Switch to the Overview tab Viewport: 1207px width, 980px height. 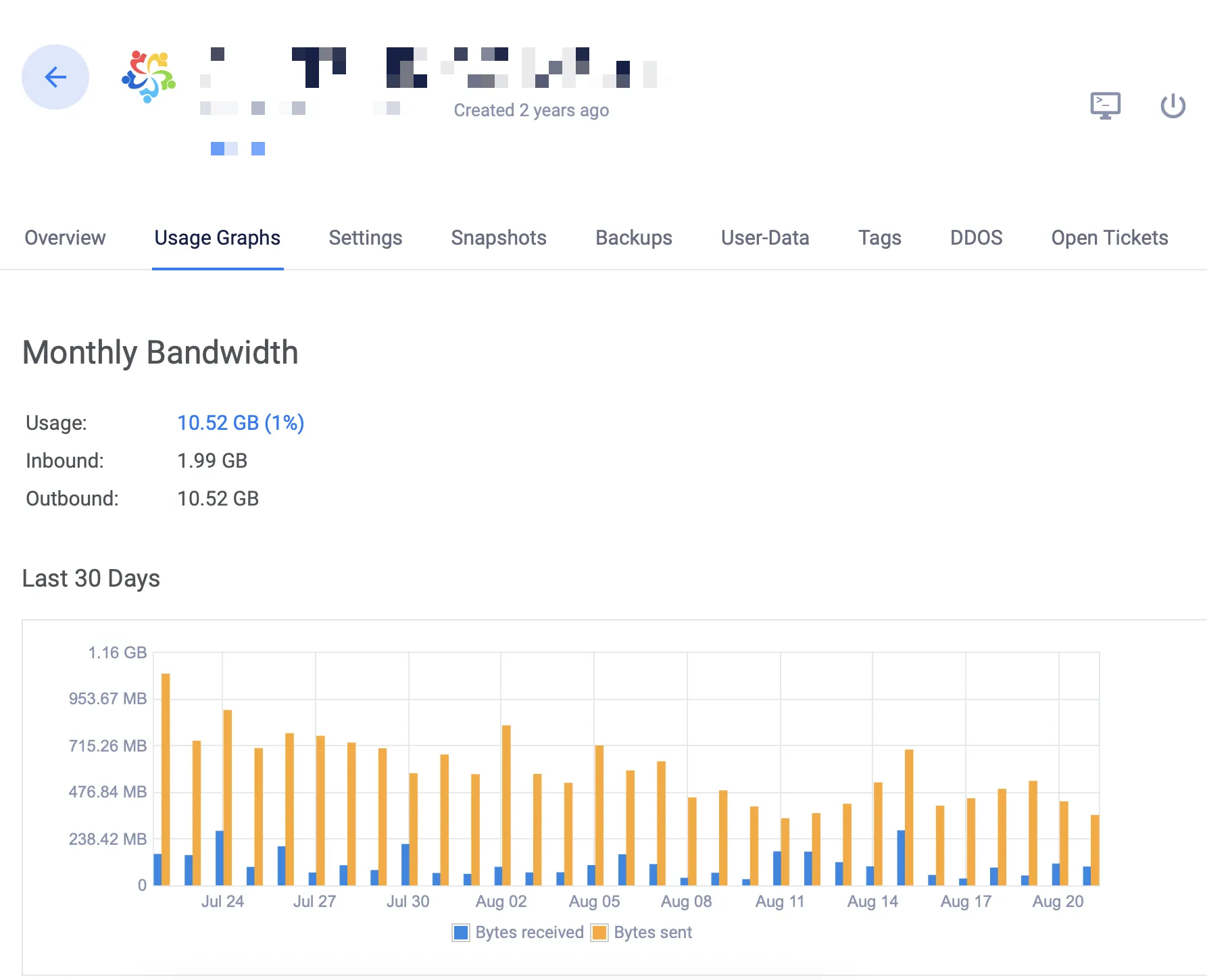pyautogui.click(x=65, y=238)
